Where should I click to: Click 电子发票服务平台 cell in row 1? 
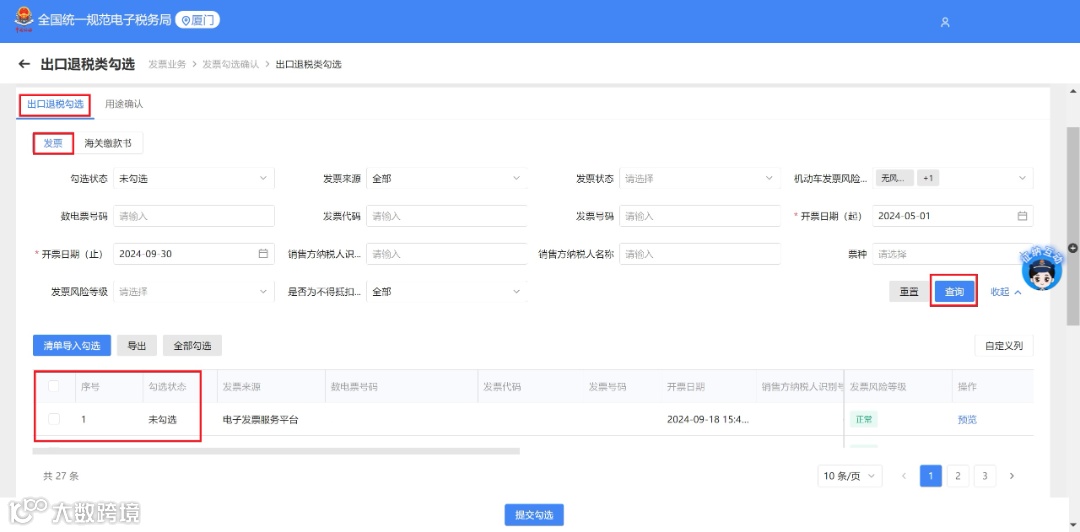[260, 420]
